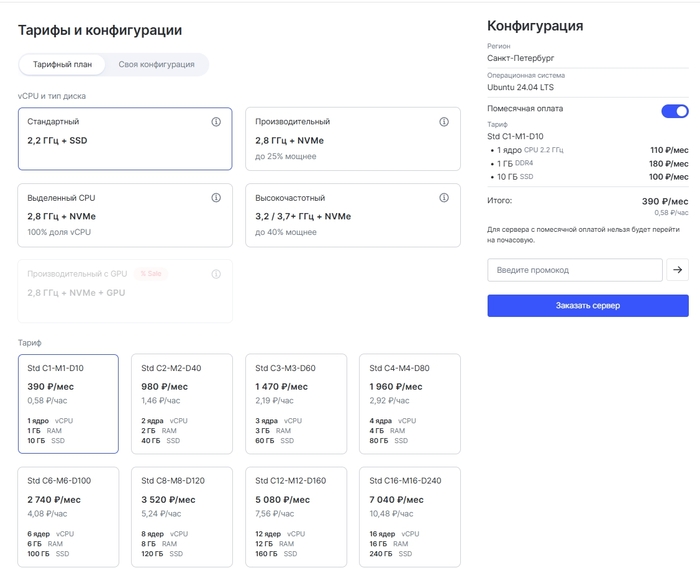Screen dimensions: 700x568
Task: Show info for Высокочастотный option
Action: [444, 198]
